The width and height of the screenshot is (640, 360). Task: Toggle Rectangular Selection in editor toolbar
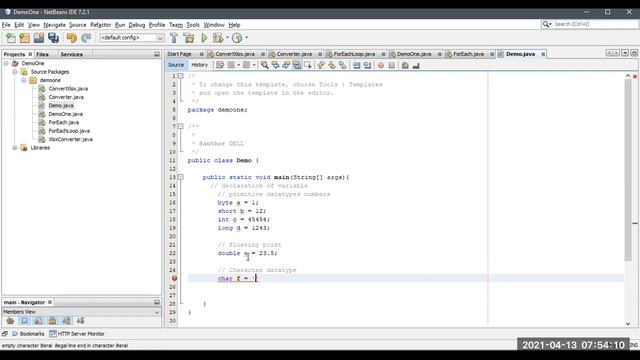(x=308, y=65)
